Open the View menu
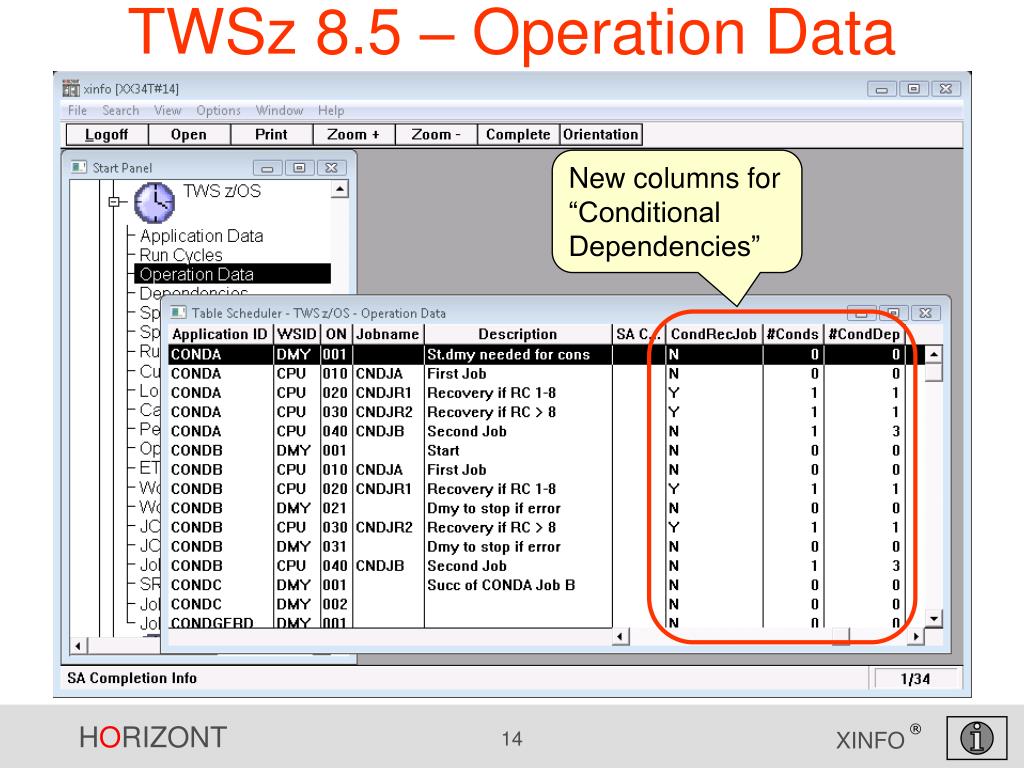Image resolution: width=1024 pixels, height=768 pixels. click(x=168, y=110)
